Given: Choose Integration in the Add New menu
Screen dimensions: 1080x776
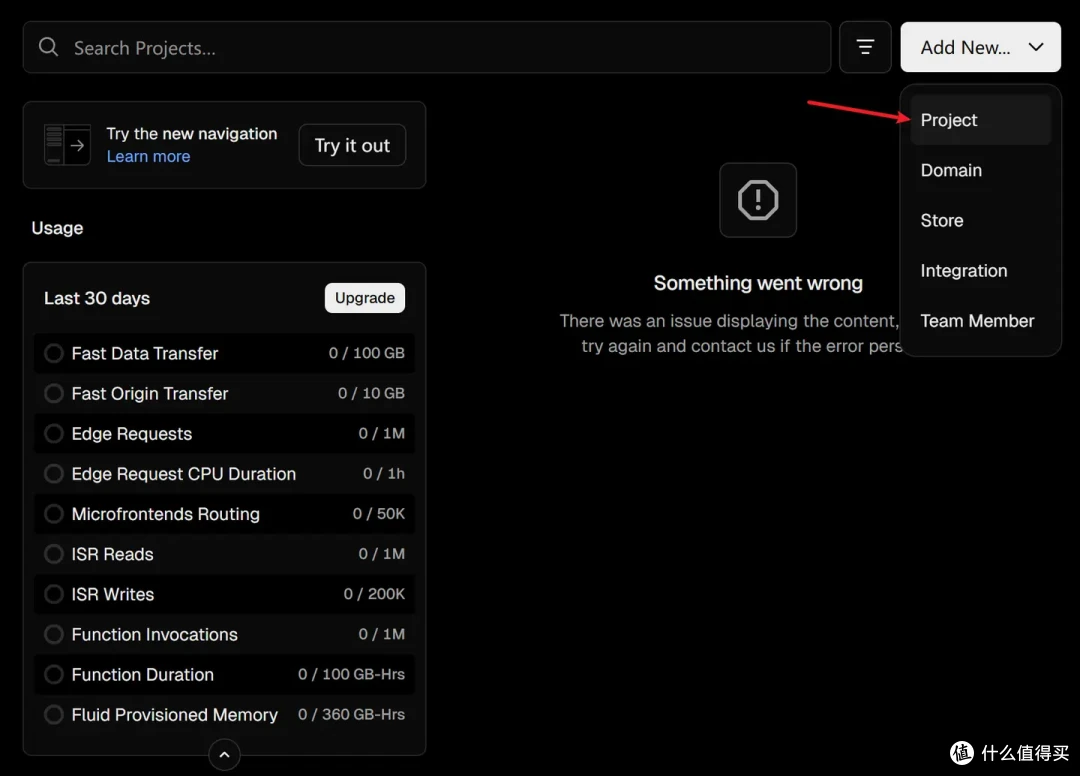Looking at the screenshot, I should 980,271.
